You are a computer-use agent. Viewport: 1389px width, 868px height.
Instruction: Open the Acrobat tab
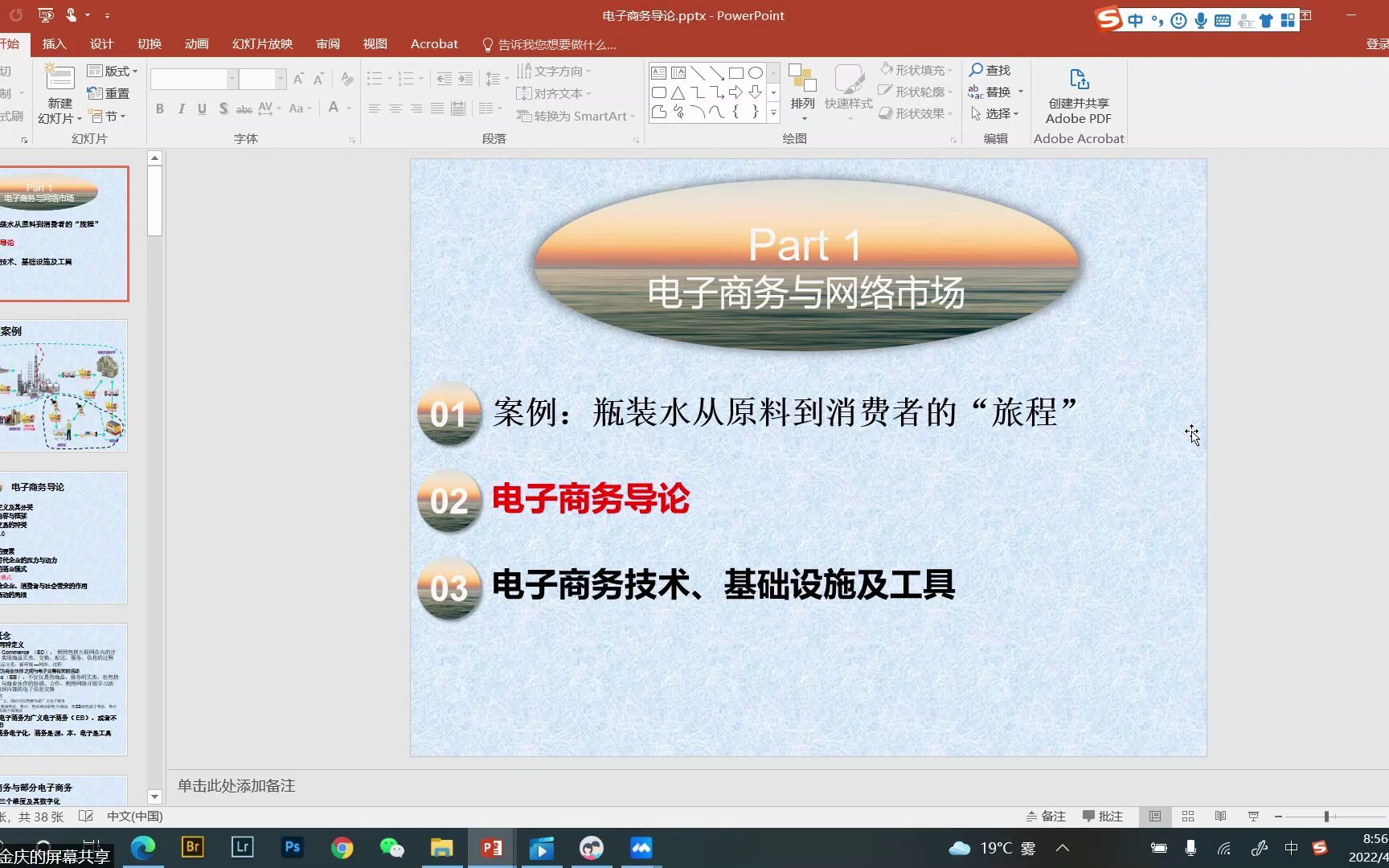tap(434, 44)
